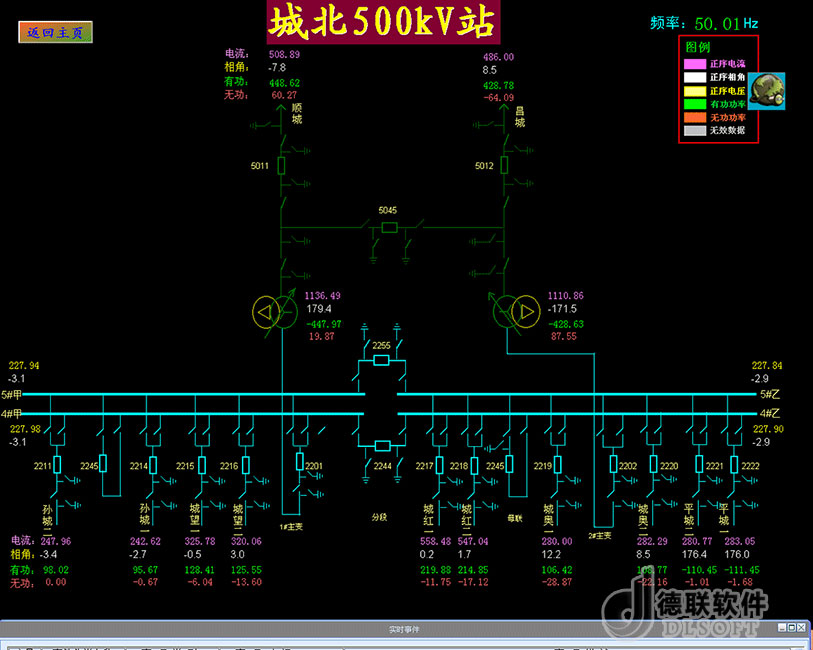Screen dimensions: 813x650
Task: Toggle breaker 2201 for 1#主变
Action: (x=299, y=462)
